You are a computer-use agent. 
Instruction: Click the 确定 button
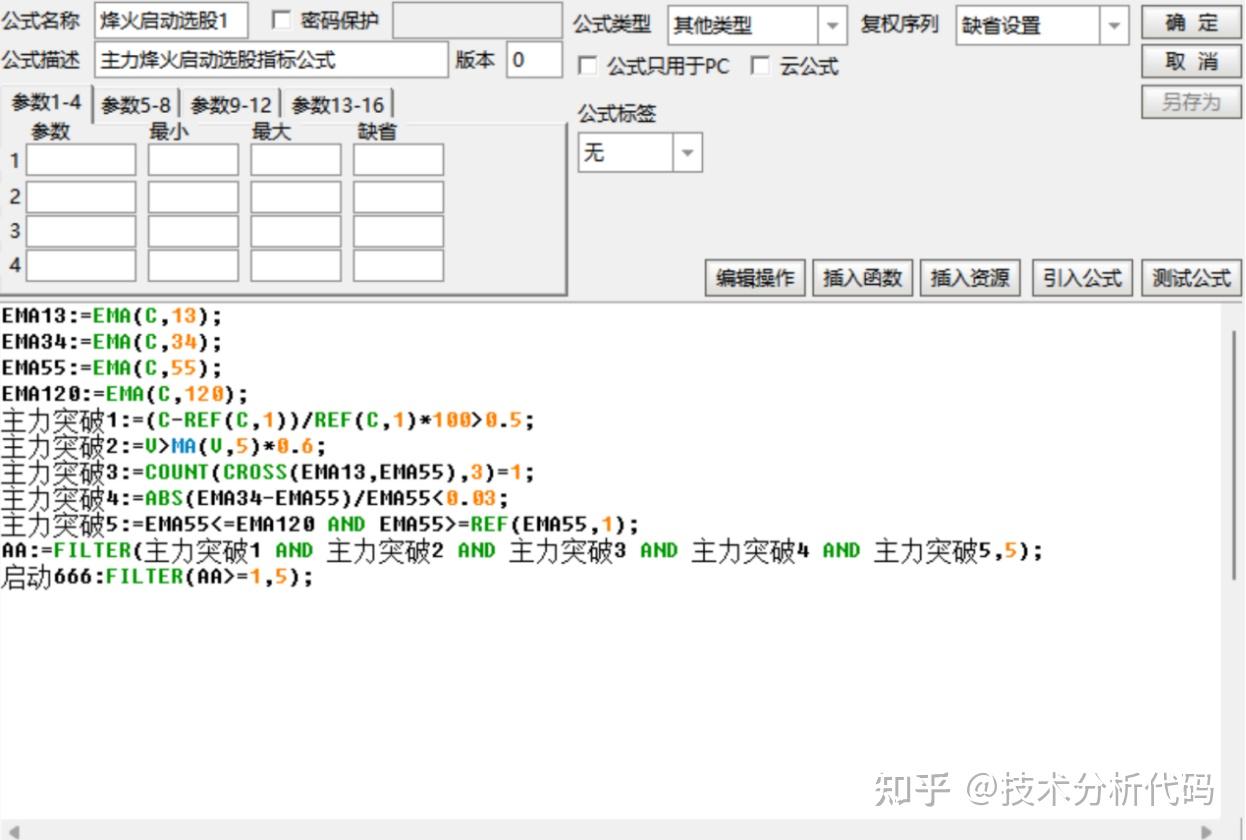(x=1192, y=23)
